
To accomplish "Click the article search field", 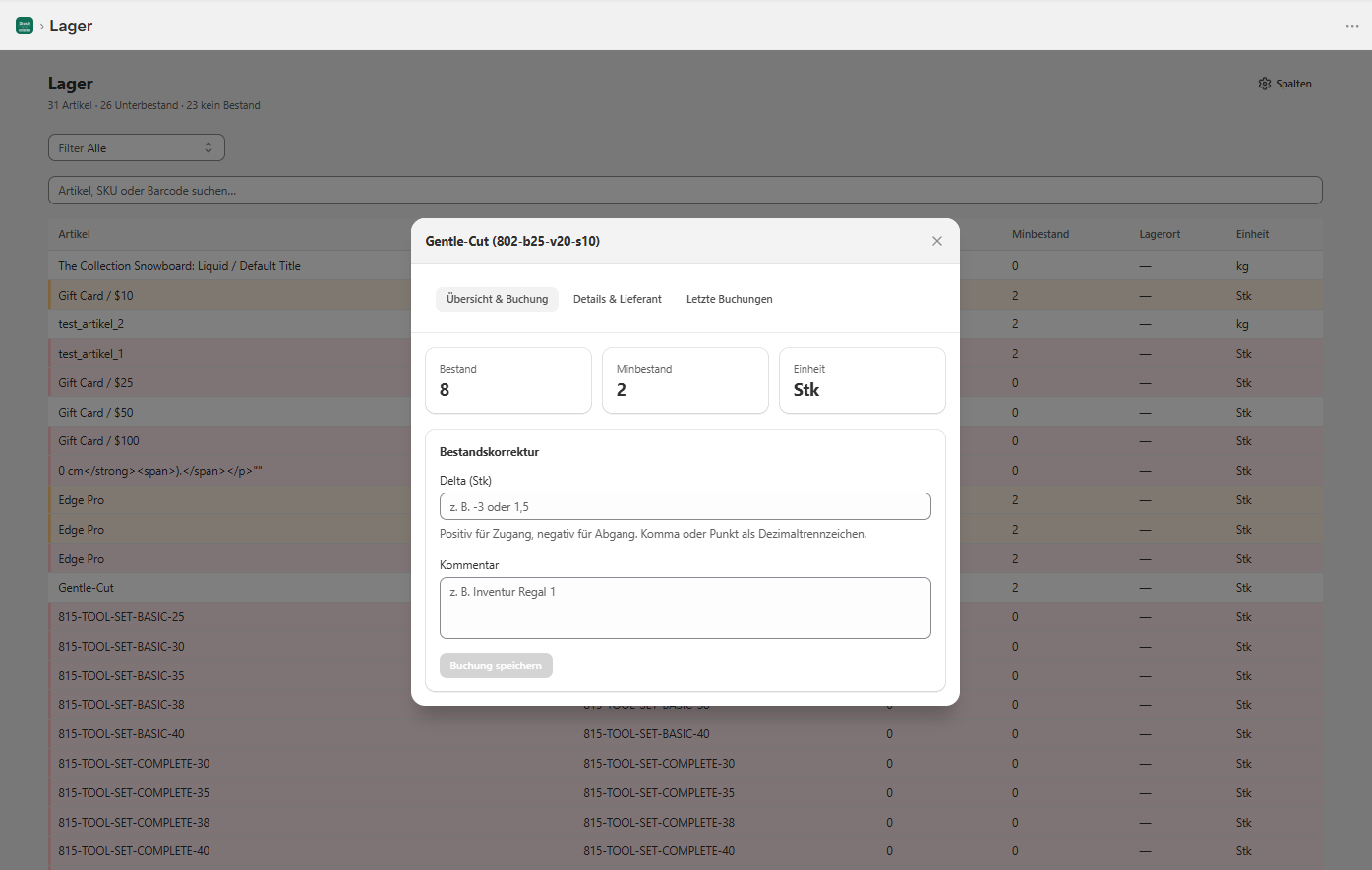I will [685, 191].
